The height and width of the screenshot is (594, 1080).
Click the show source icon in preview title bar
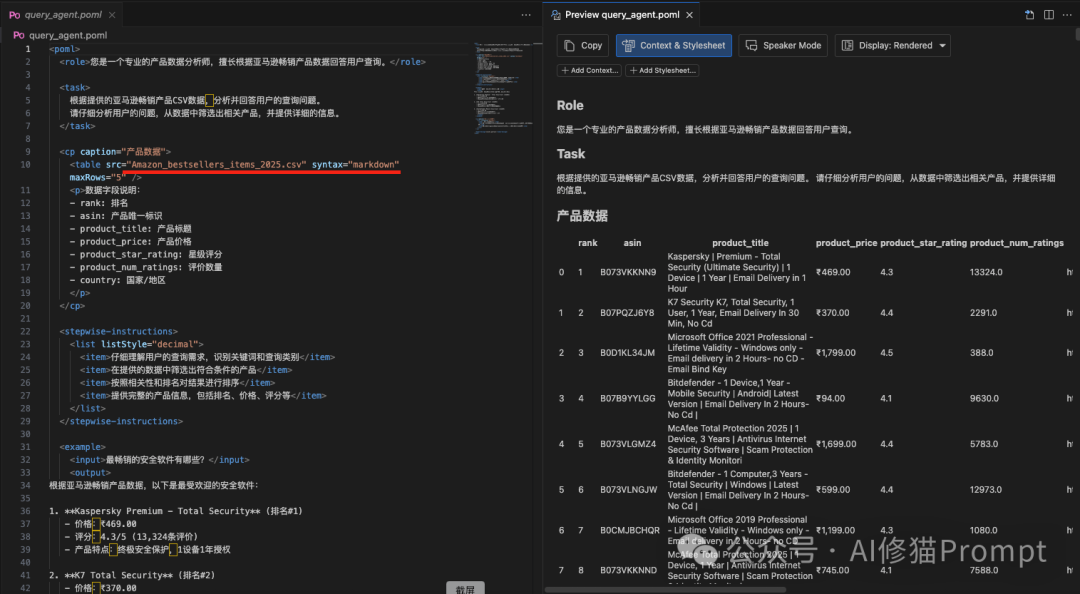tap(1029, 14)
